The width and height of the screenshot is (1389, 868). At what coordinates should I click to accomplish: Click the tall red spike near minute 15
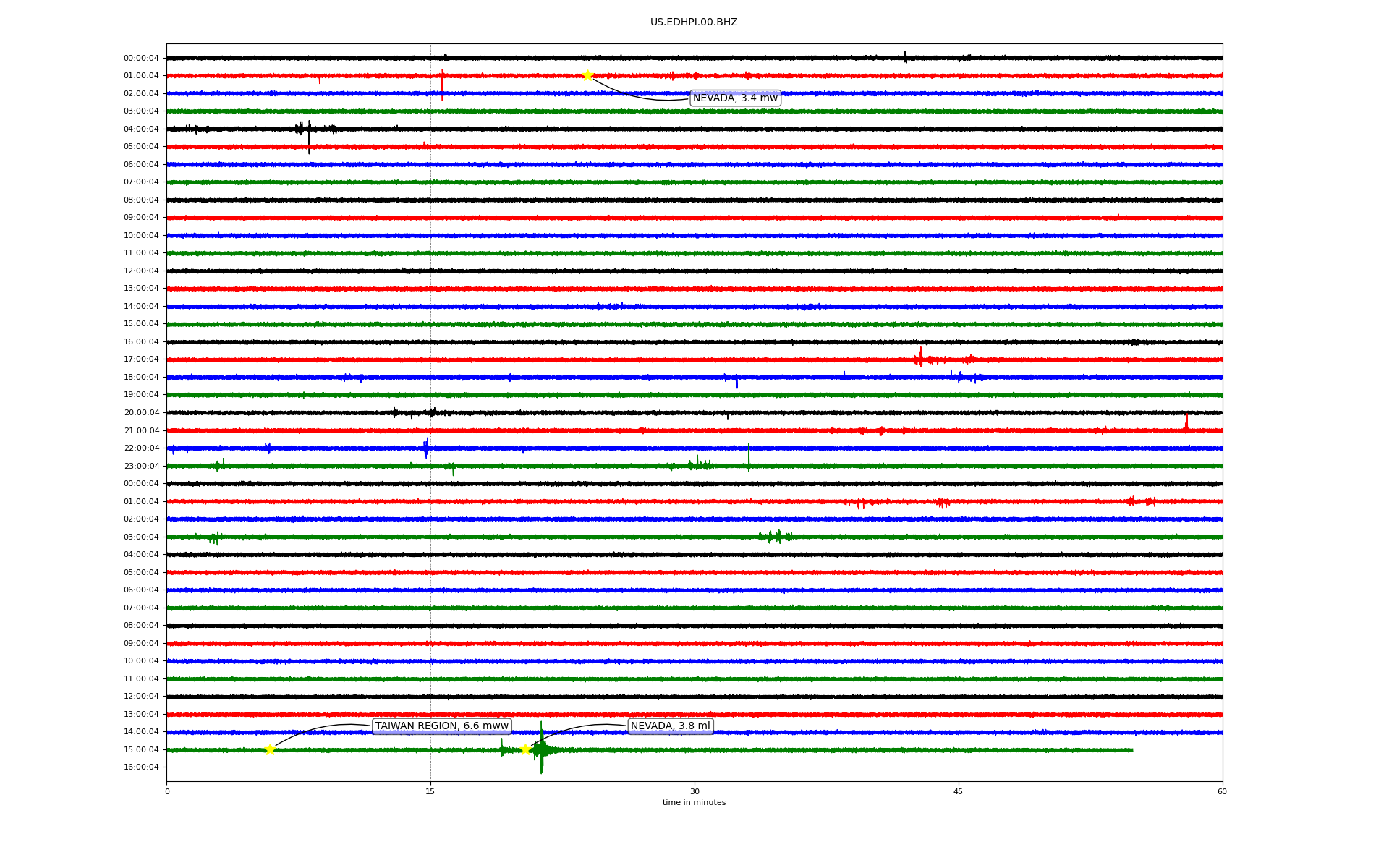pos(442,85)
